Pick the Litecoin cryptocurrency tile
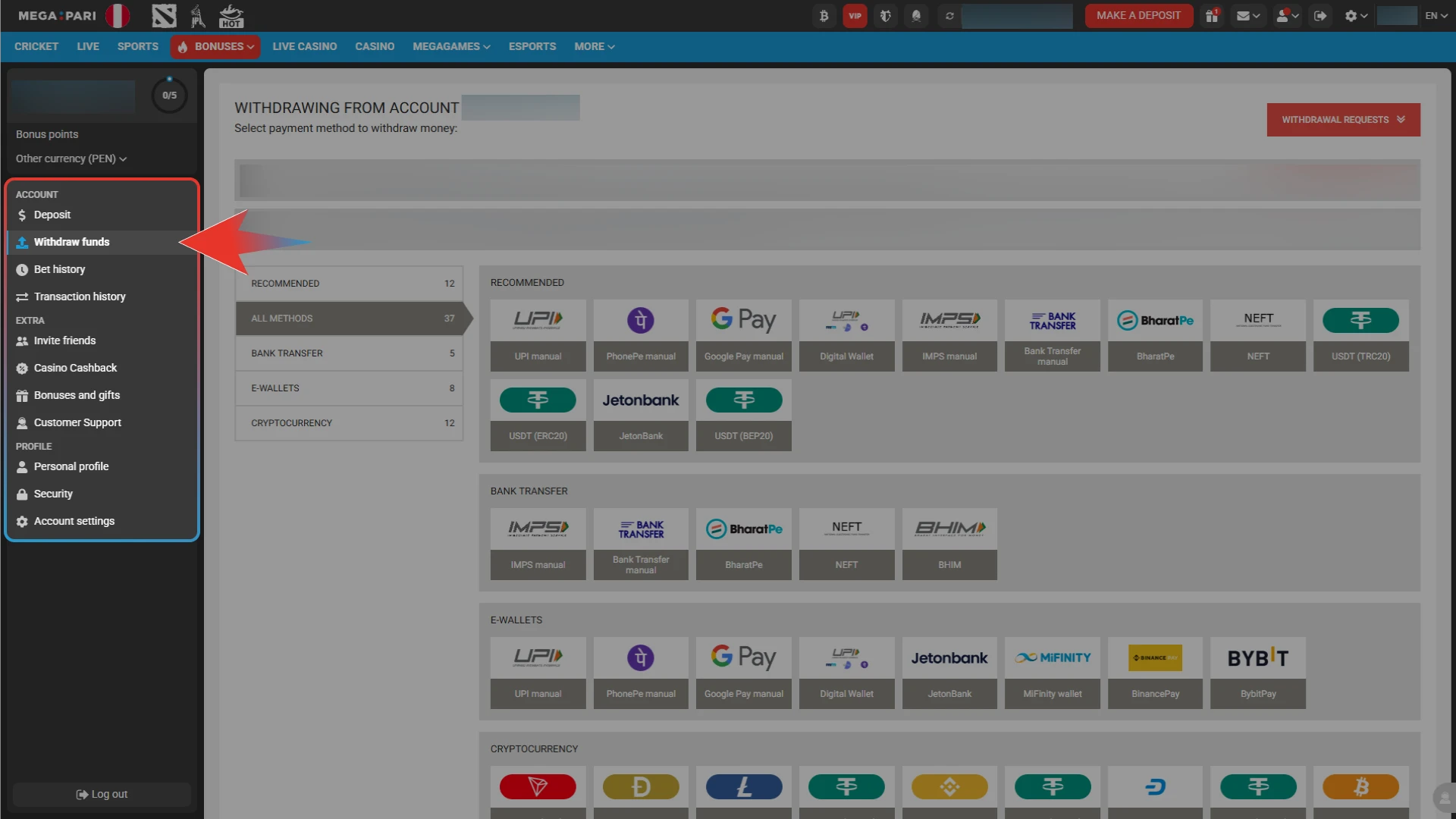This screenshot has height=819, width=1456. (744, 792)
